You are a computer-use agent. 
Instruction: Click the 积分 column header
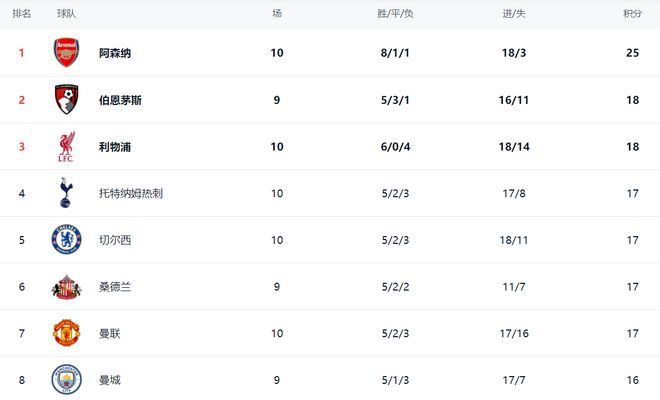click(x=632, y=14)
